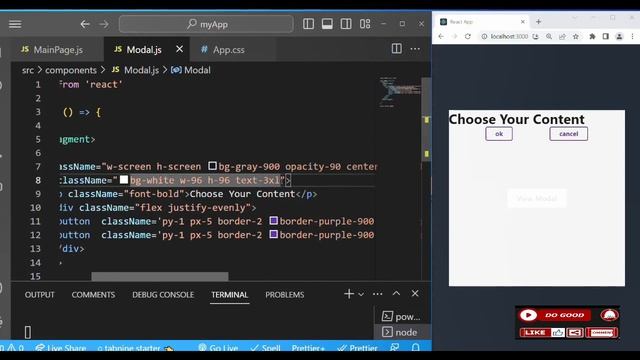Click the myApp command search box
This screenshot has width=640, height=360.
pos(206,24)
